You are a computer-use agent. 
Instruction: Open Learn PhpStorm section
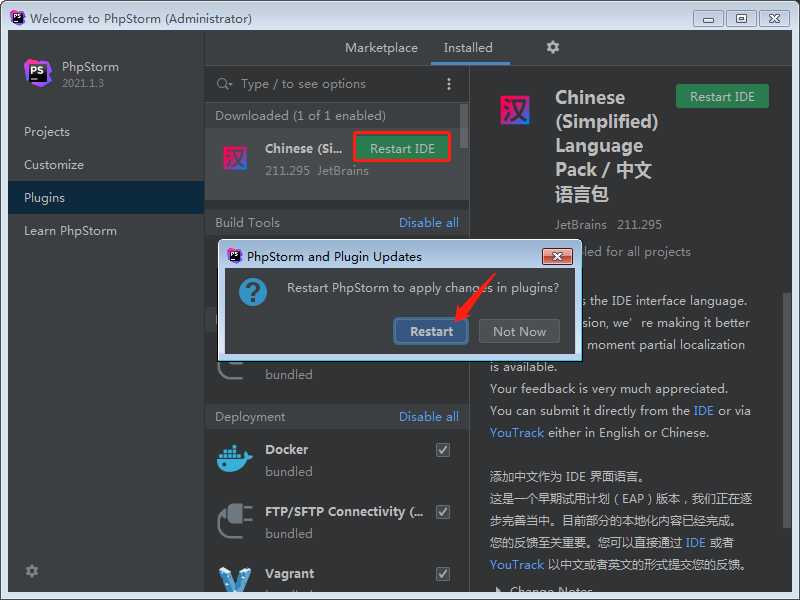point(106,231)
